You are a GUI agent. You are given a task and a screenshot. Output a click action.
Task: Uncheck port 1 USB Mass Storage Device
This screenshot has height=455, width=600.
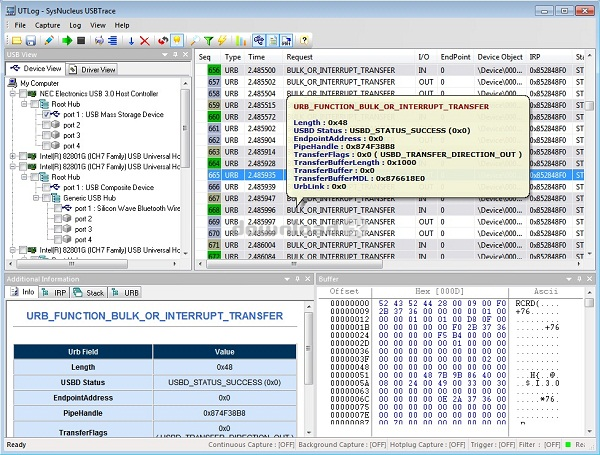46,114
